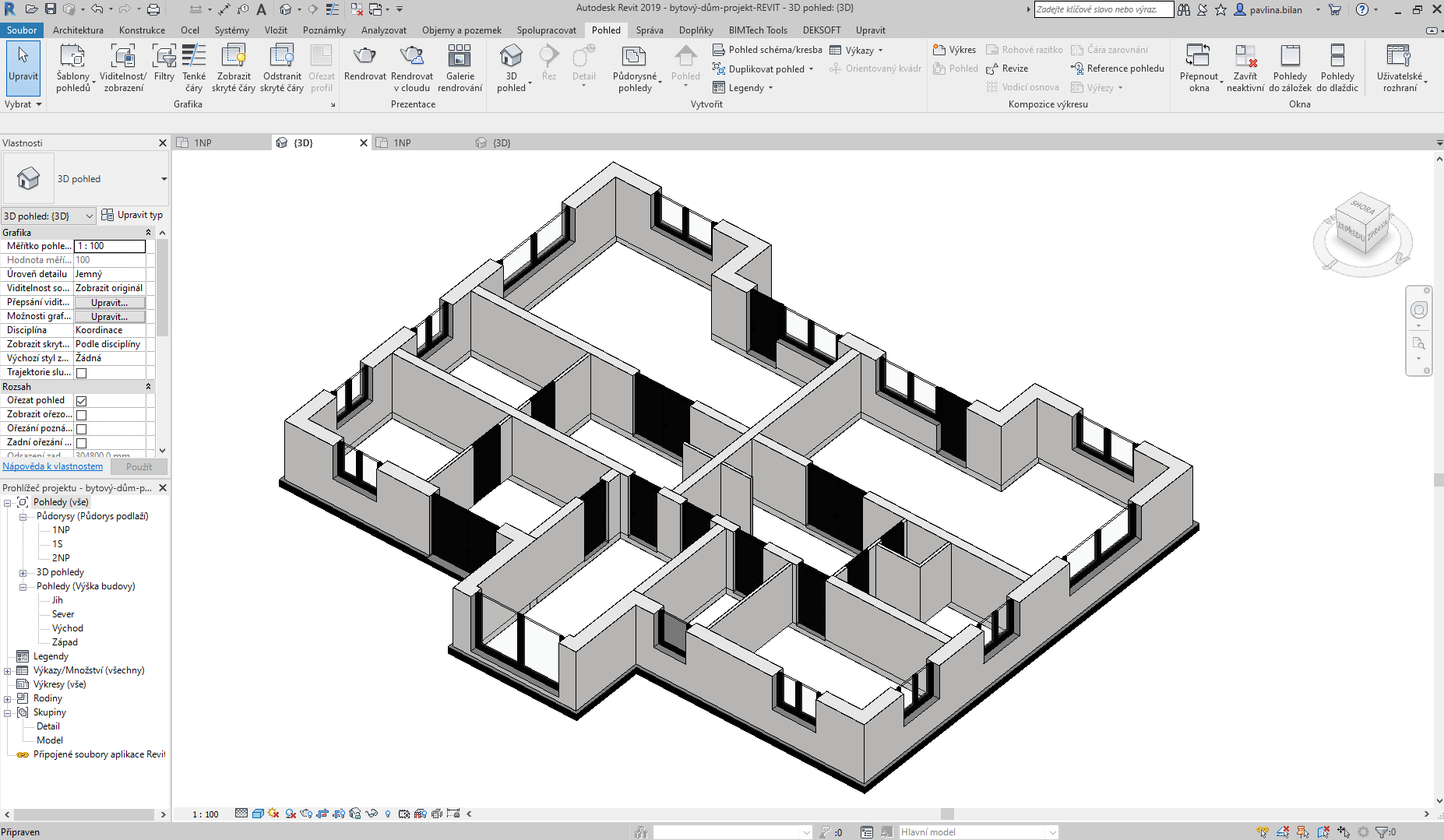Click the 3D pohled house icon
Screen dimensions: 1444x840
coord(511,56)
